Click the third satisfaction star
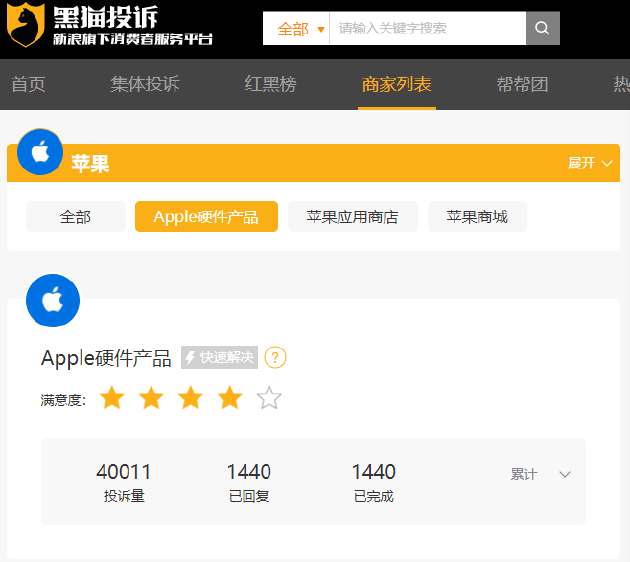Image resolution: width=630 pixels, height=562 pixels. (190, 398)
